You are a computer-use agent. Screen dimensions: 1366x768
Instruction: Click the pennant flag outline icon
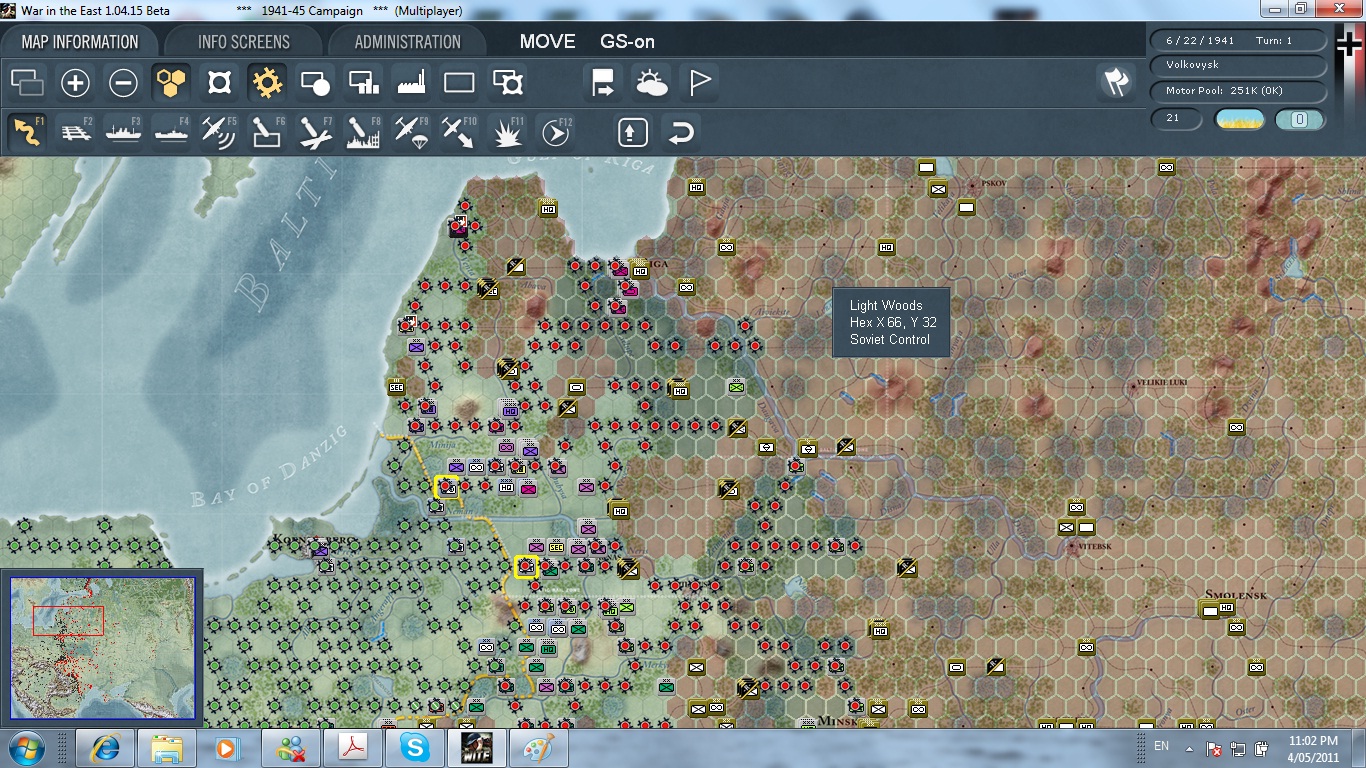pos(699,83)
